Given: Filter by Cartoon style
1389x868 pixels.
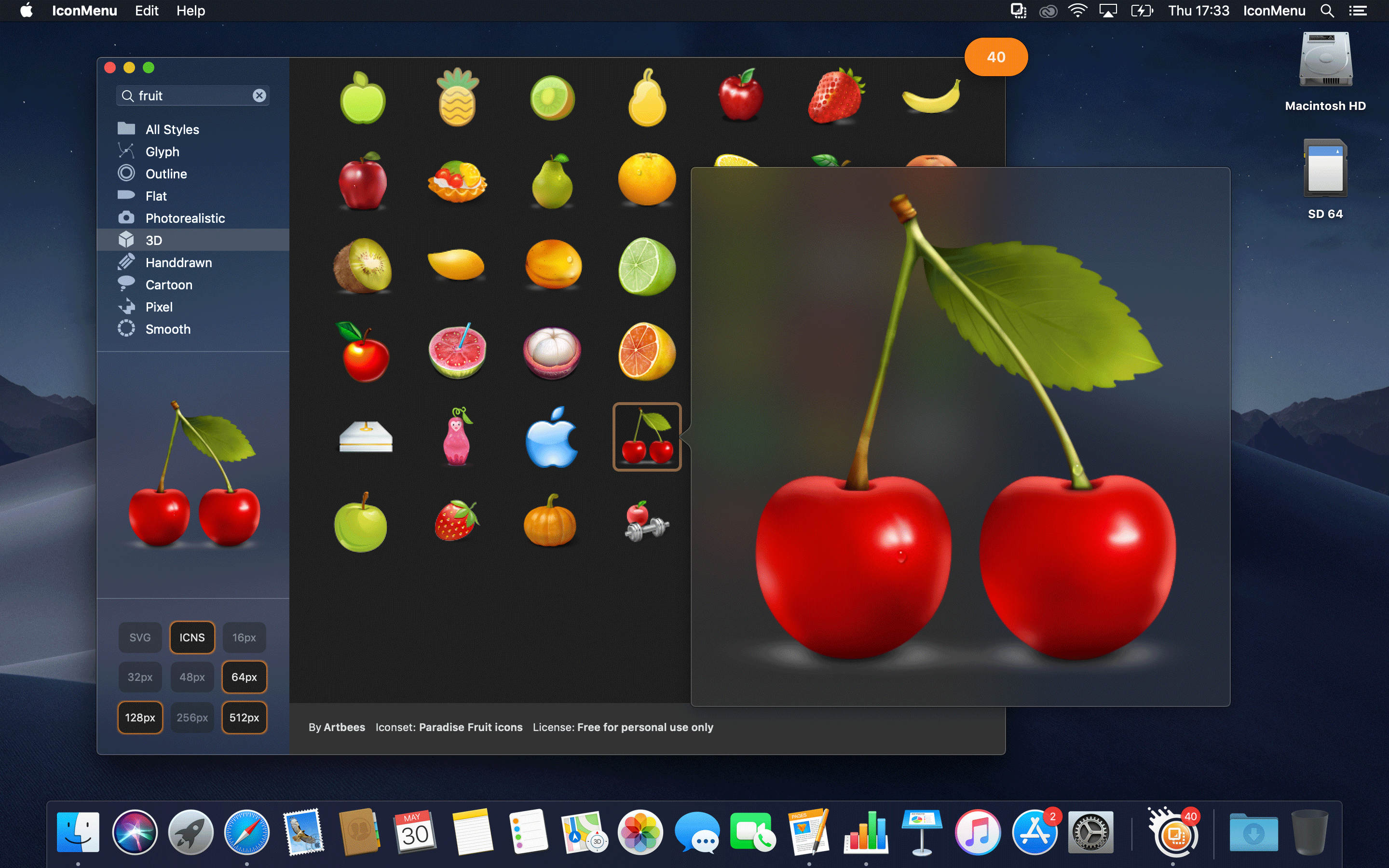Looking at the screenshot, I should (x=193, y=285).
